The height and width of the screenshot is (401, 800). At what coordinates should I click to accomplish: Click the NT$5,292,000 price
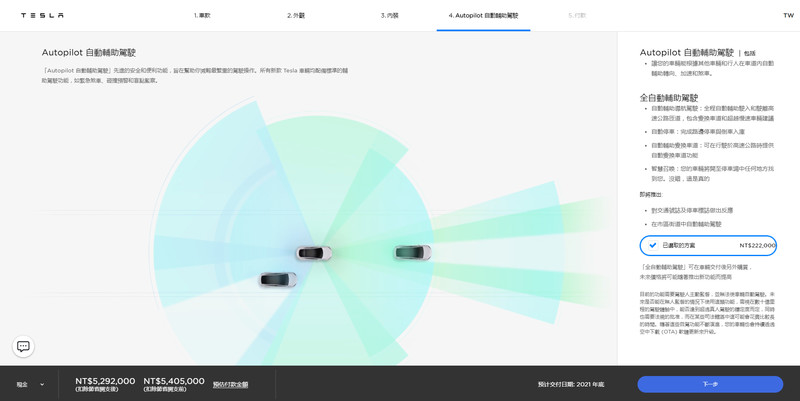pyautogui.click(x=105, y=381)
